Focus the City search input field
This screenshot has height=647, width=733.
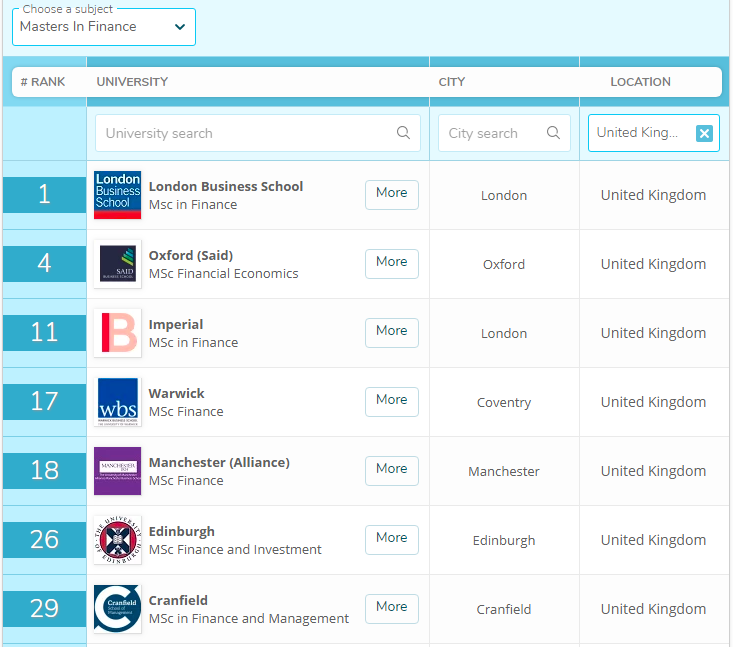[x=490, y=133]
